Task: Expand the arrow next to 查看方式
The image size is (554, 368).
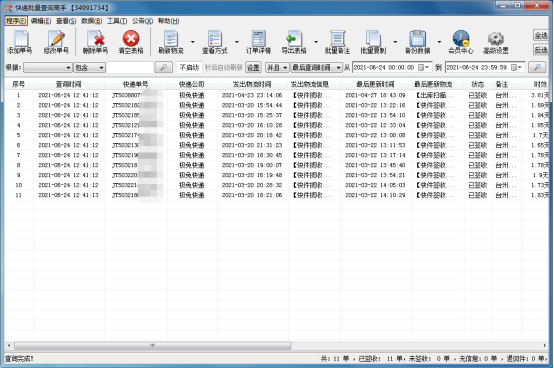Action: pyautogui.click(x=237, y=42)
